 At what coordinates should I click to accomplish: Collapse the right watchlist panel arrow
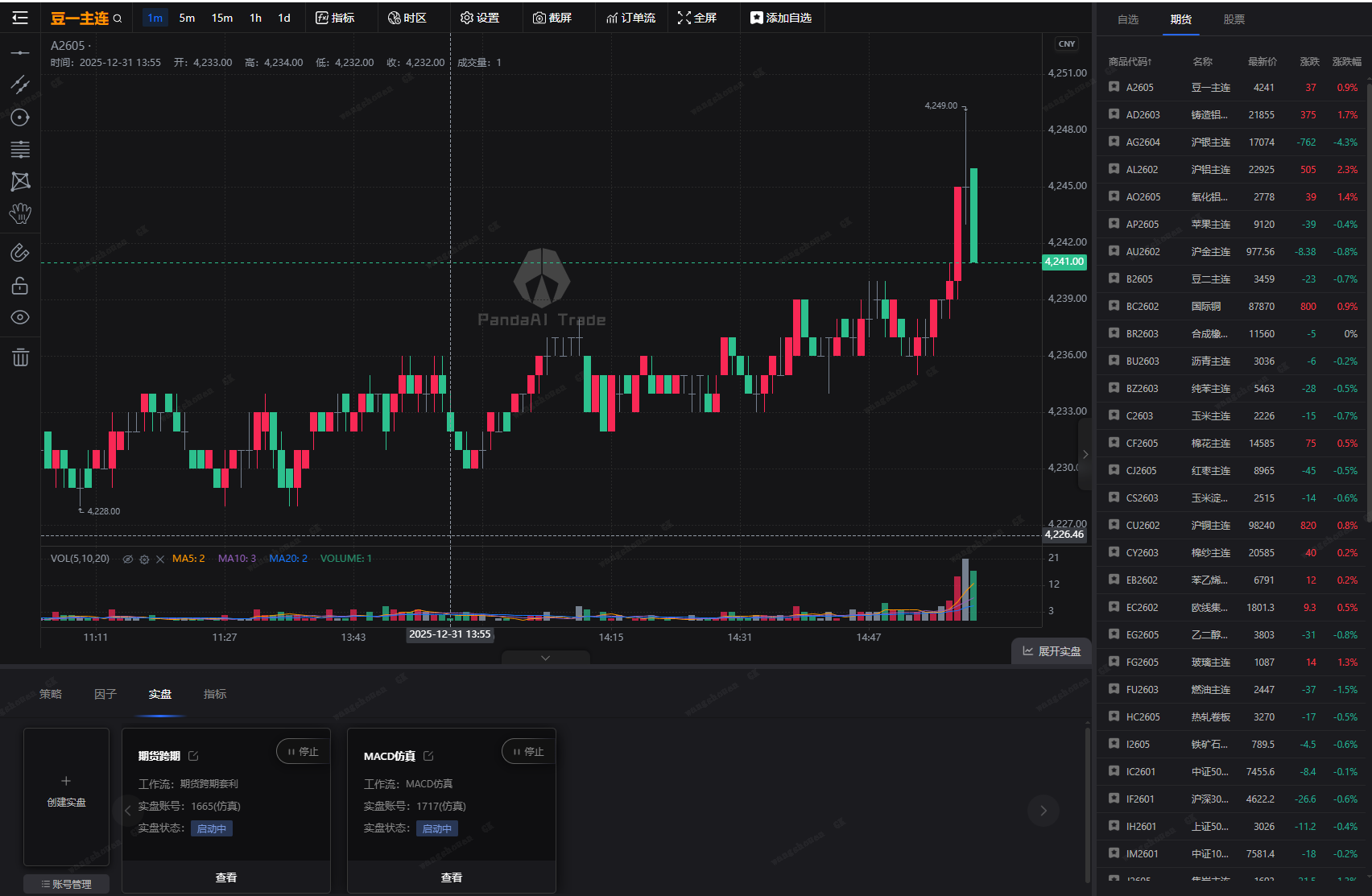(x=1085, y=454)
